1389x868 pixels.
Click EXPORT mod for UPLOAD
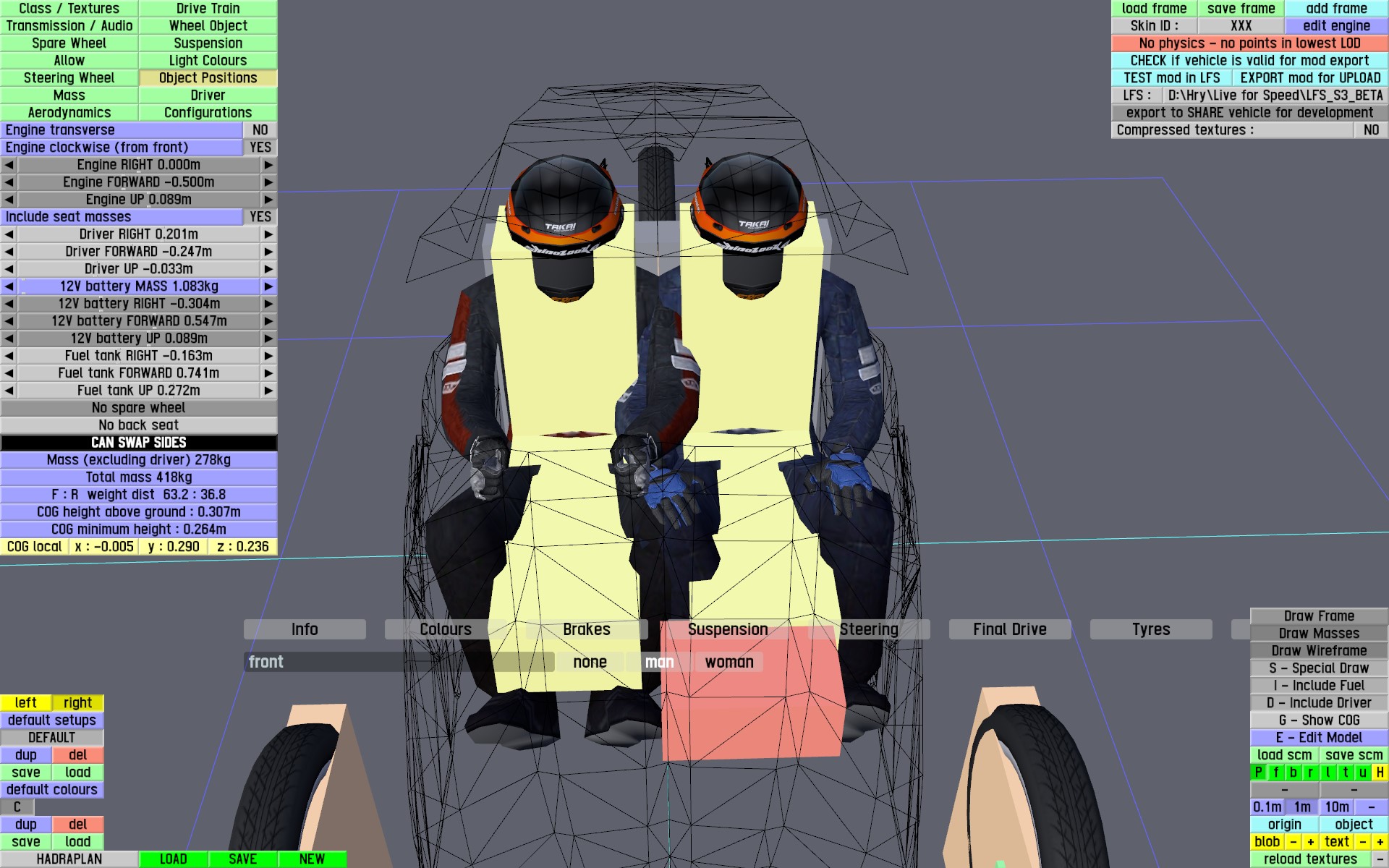point(1310,78)
